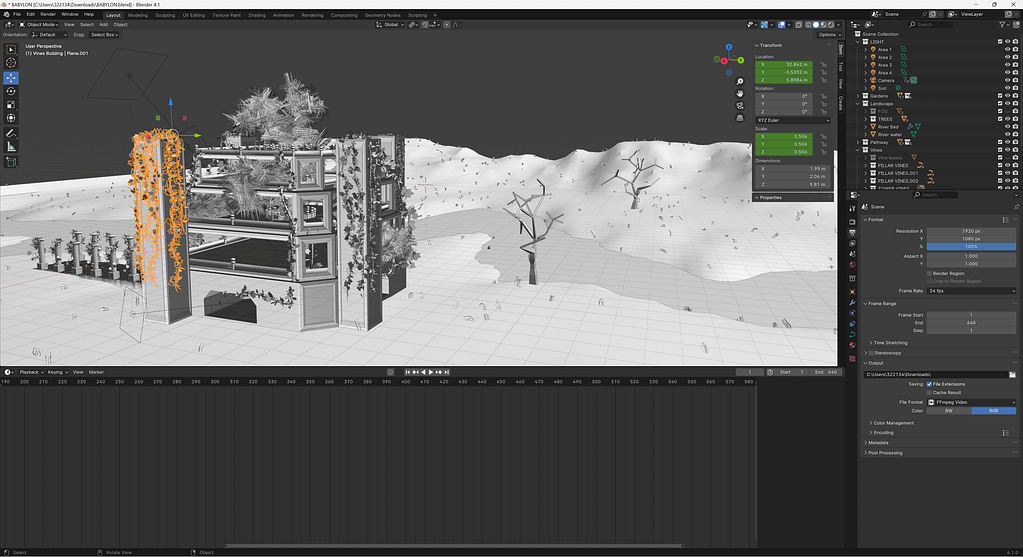Expand the Gardens collection in the outliner
Viewport: 1023px width, 557px height.
pos(860,96)
